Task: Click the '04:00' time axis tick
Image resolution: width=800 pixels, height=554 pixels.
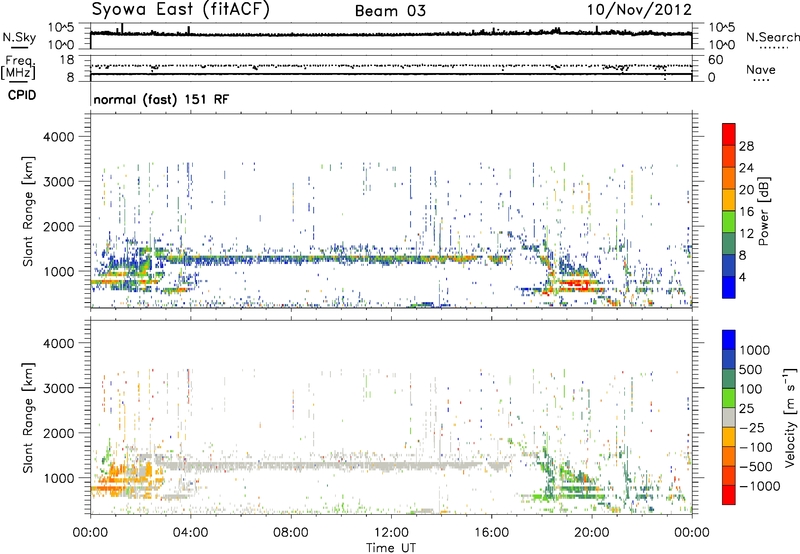Action: [190, 533]
